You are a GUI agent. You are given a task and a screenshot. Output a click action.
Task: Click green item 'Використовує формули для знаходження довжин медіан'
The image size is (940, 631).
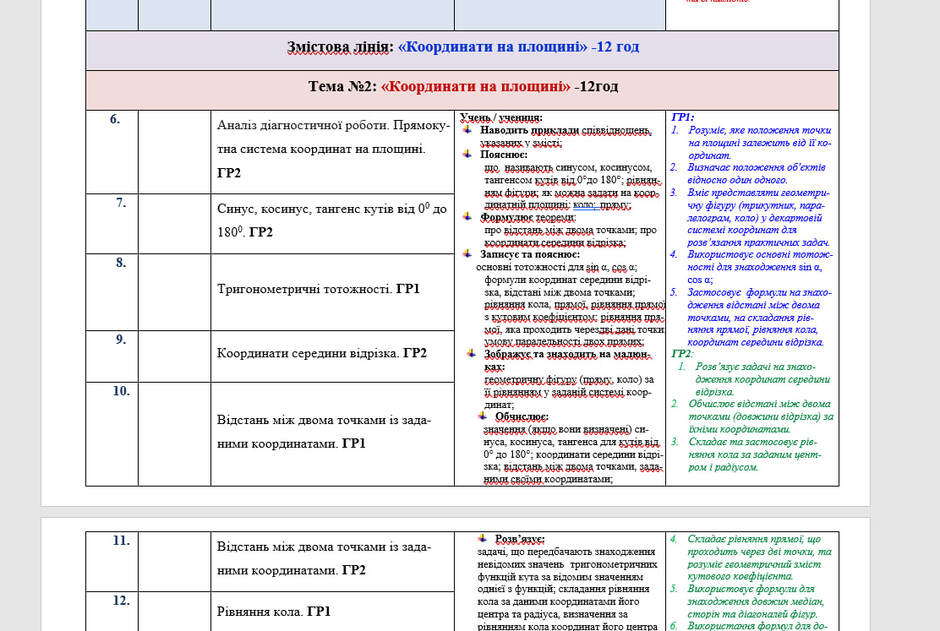[x=756, y=601]
